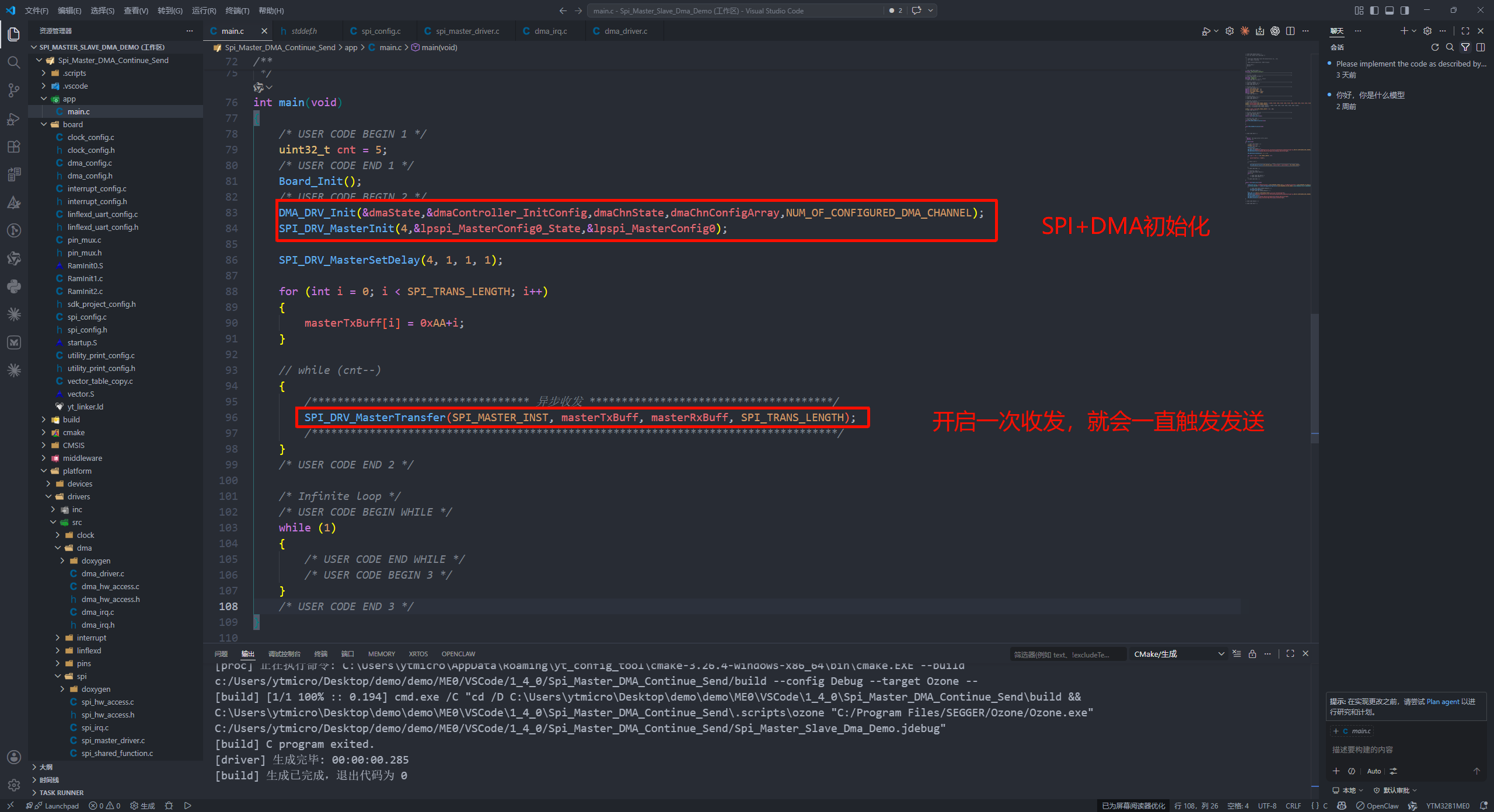The height and width of the screenshot is (812, 1494).
Task: Click the filter sessions funnel icon
Action: tap(1465, 47)
